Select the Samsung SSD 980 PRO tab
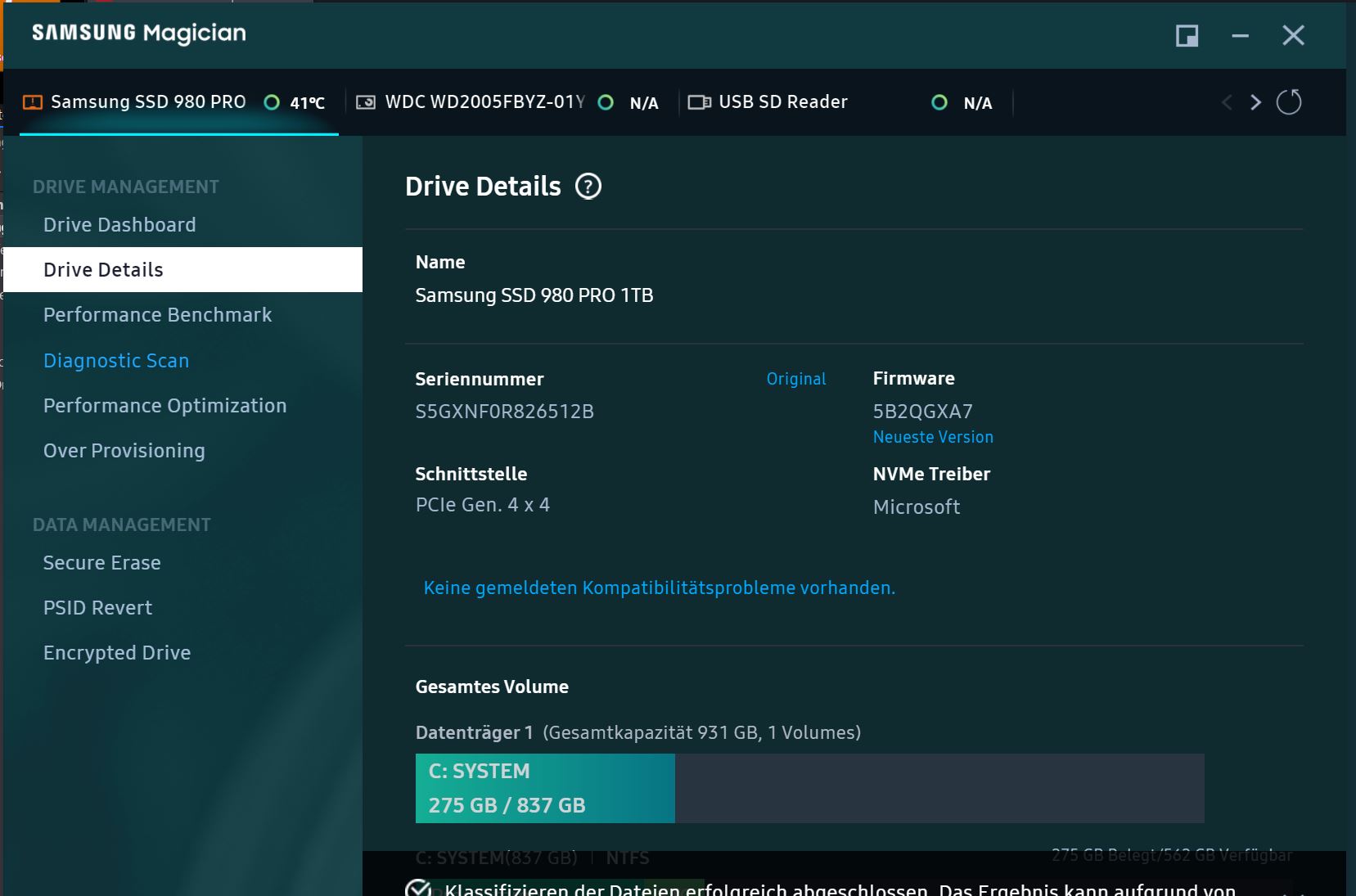The height and width of the screenshot is (896, 1356). [179, 102]
